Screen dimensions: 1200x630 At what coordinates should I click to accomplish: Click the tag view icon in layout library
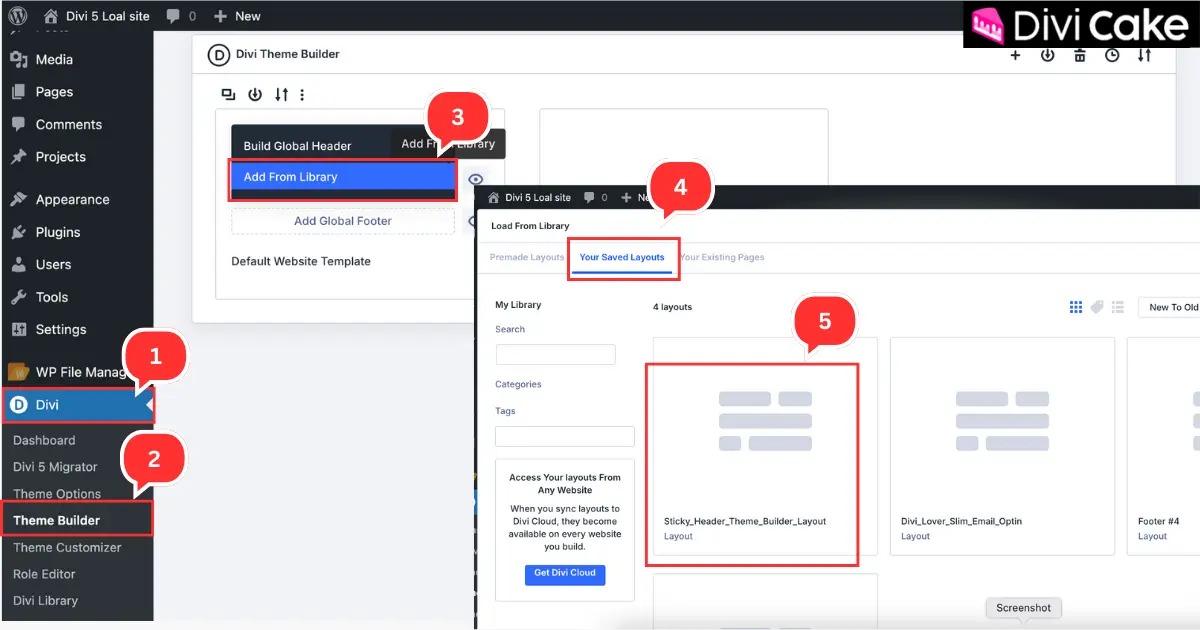[x=1097, y=307]
